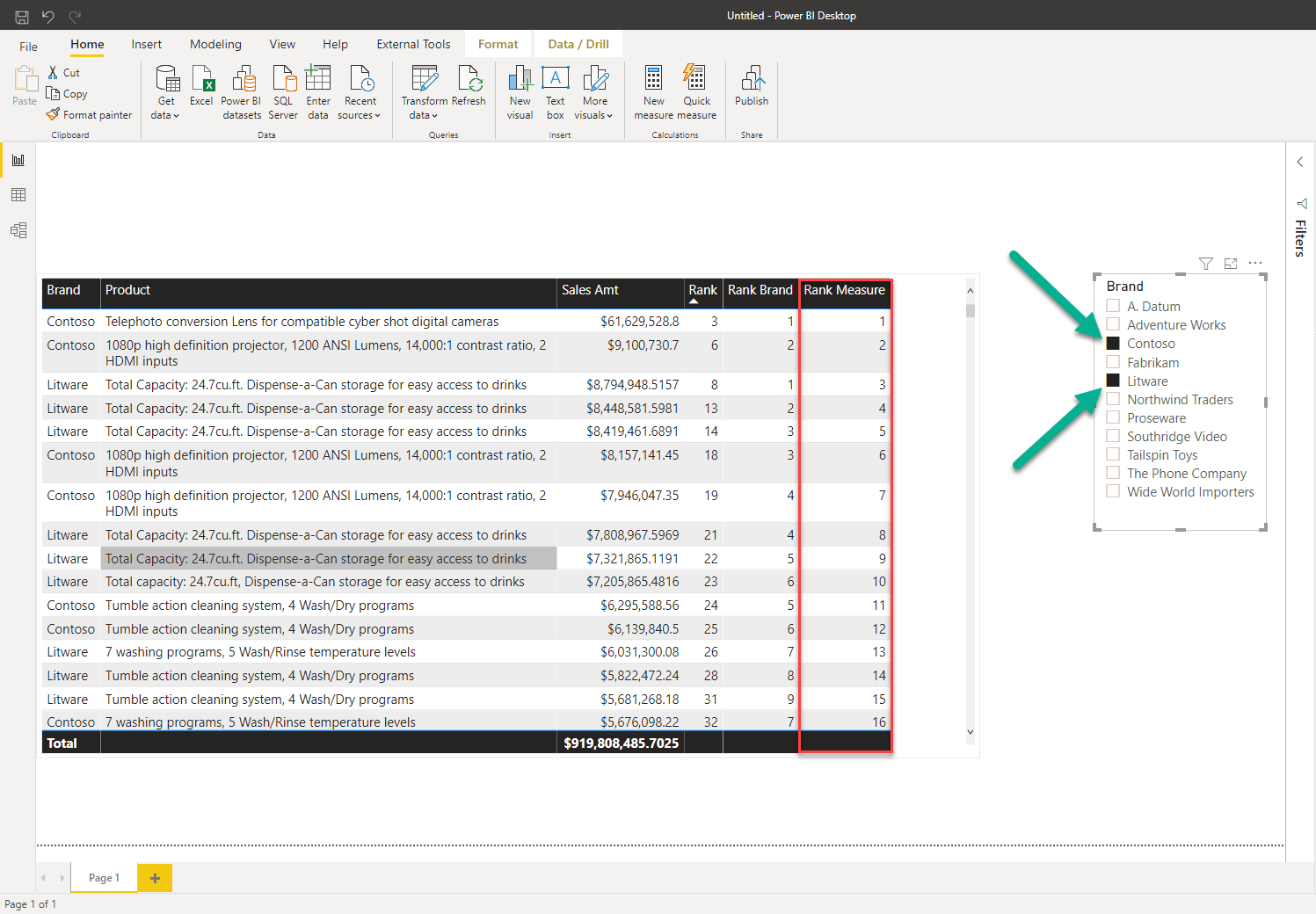Select the Page 1 tab
This screenshot has width=1316, height=914.
point(104,878)
